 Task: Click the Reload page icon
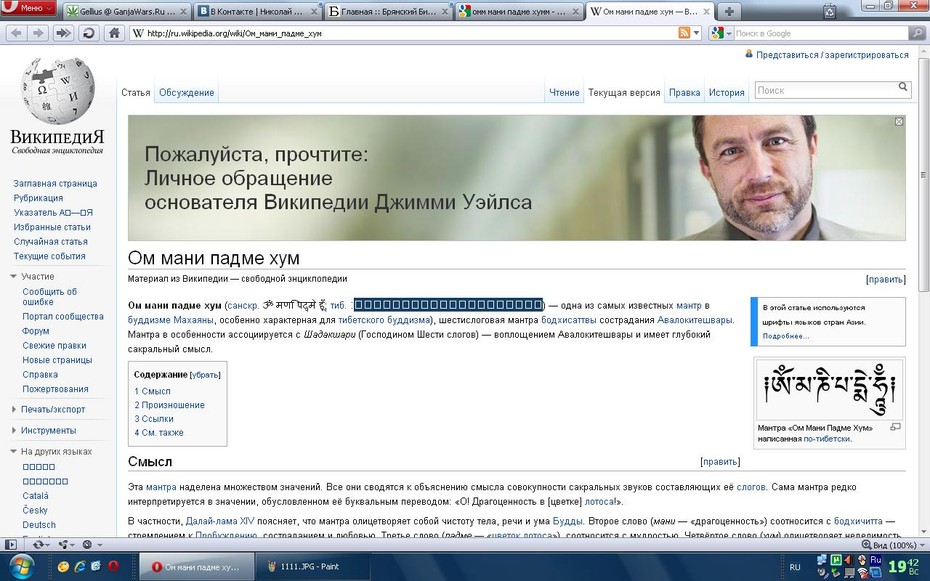[x=88, y=33]
